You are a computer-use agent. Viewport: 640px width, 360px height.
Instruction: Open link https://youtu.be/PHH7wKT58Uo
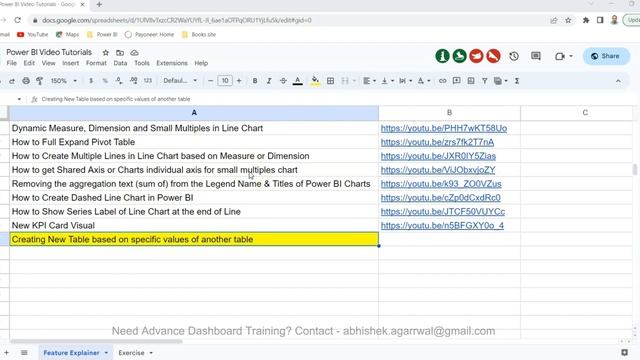click(444, 128)
